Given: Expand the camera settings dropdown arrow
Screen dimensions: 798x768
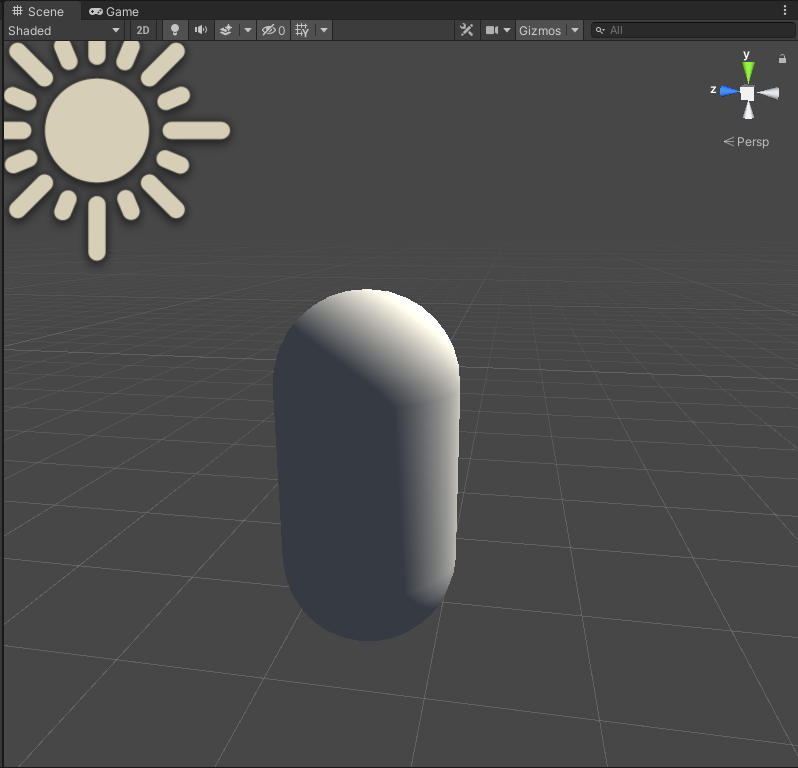Looking at the screenshot, I should coord(507,31).
